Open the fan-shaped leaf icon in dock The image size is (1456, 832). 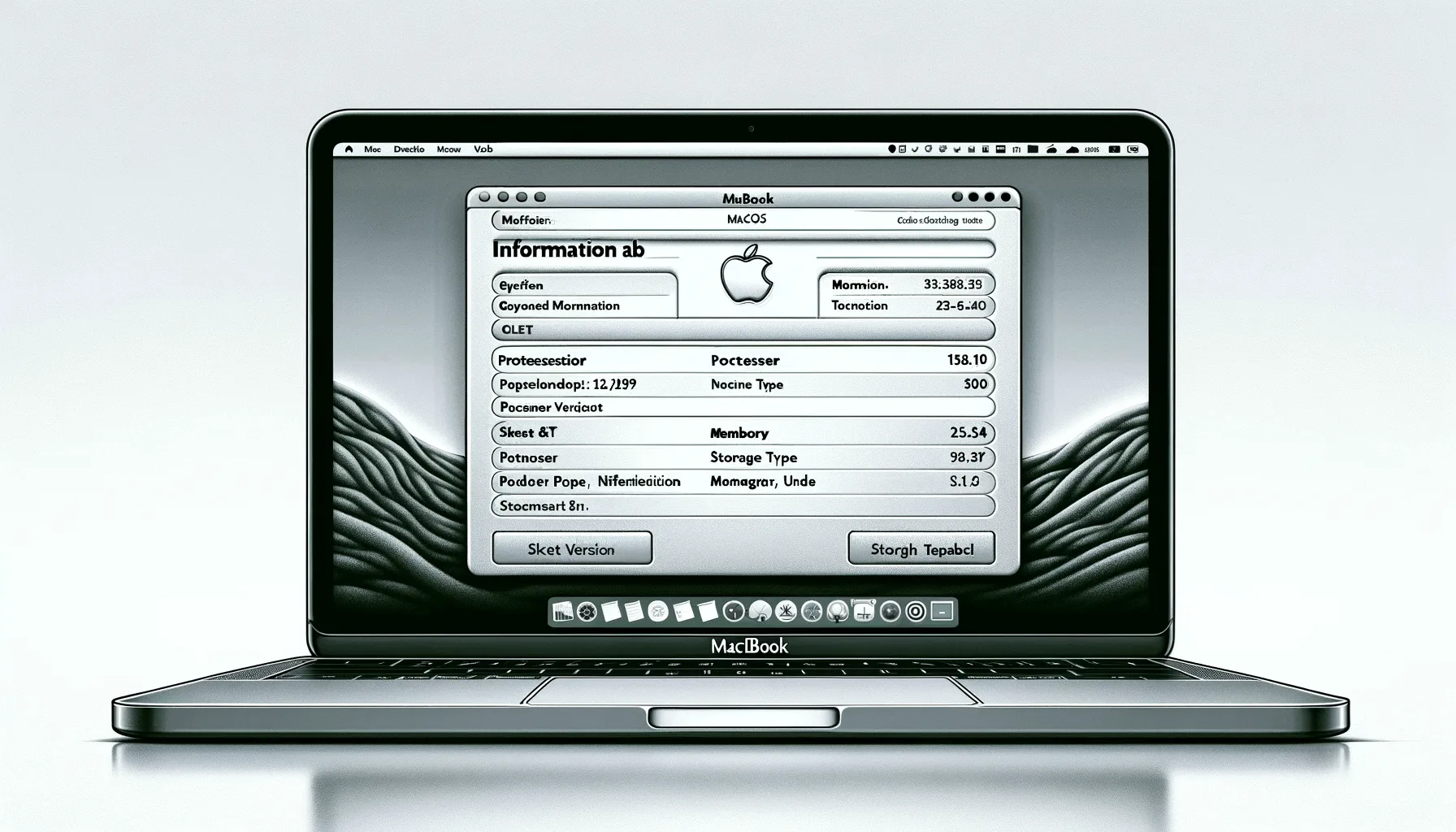(x=760, y=612)
